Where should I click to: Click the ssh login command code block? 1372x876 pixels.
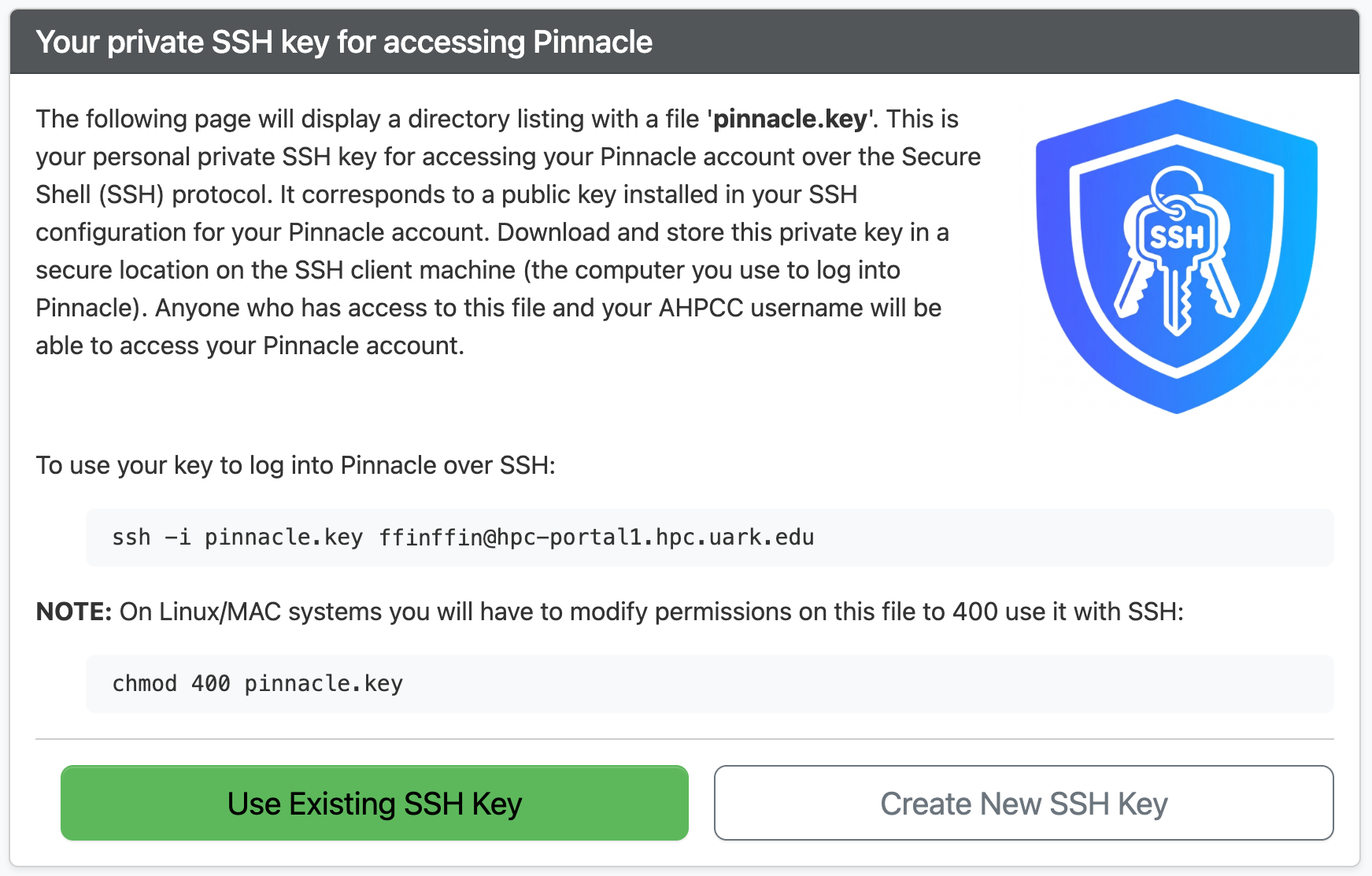click(x=708, y=538)
